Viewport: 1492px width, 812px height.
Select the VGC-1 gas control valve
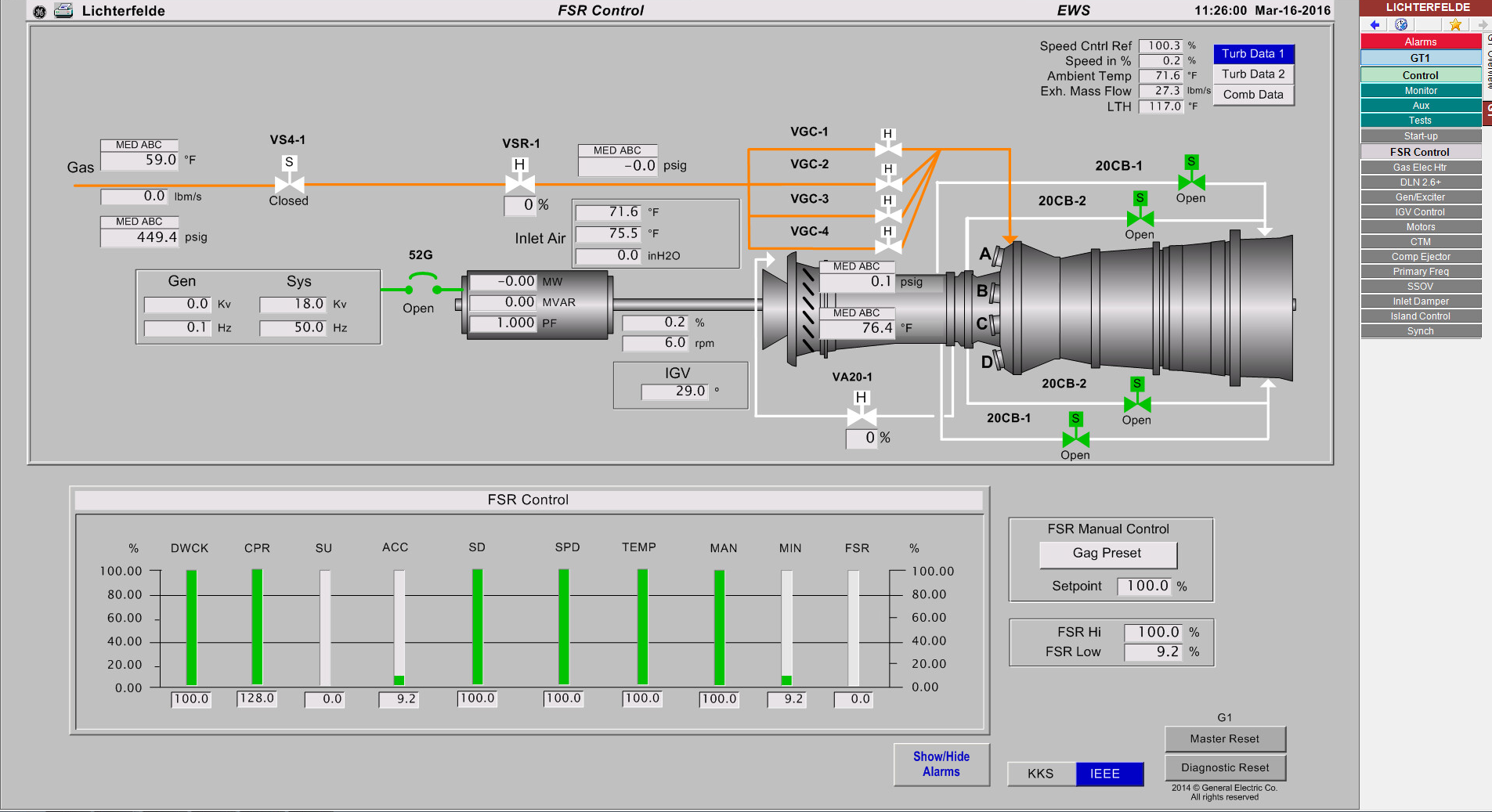(x=887, y=148)
